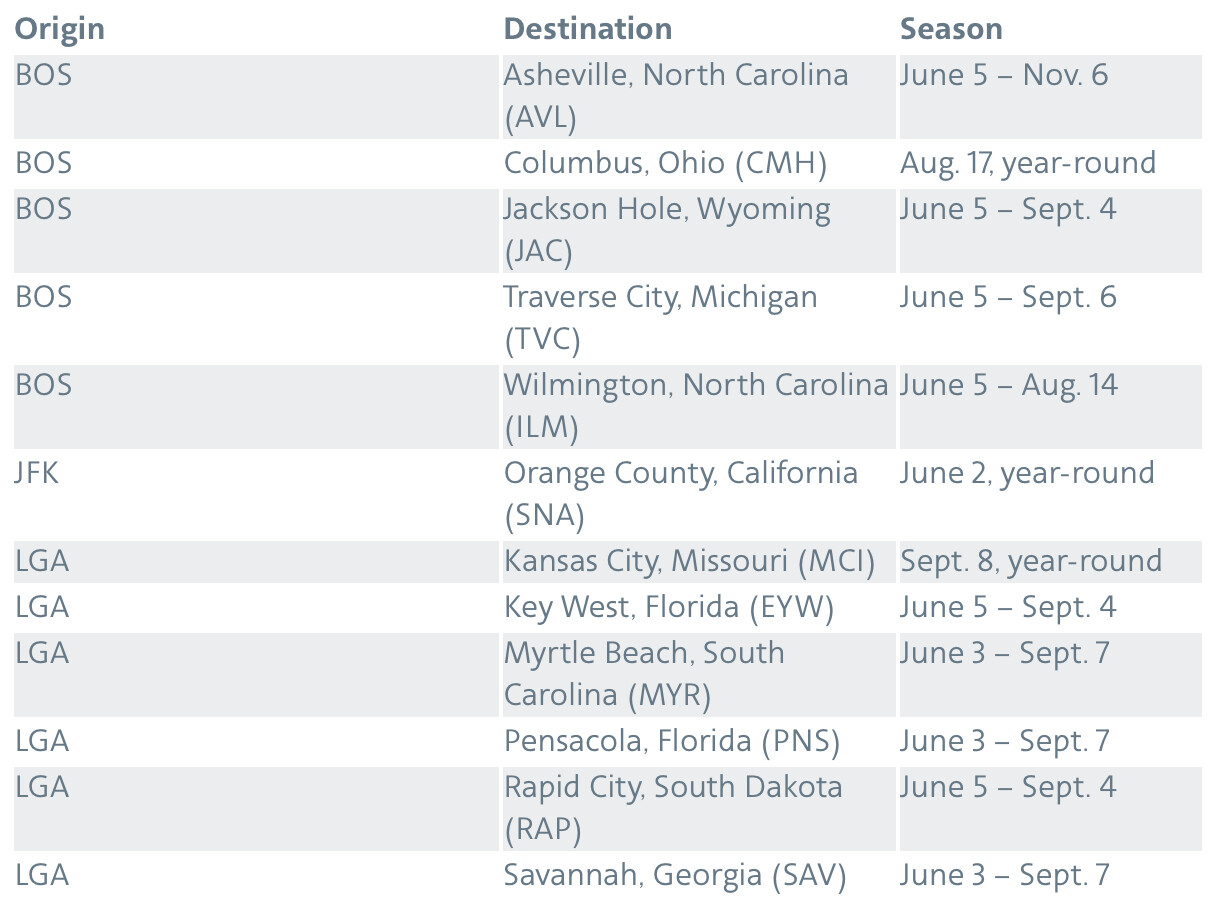Image resolution: width=1229 pixels, height=899 pixels.
Task: Click the Aug. 17, year-round season cell
Action: point(1027,163)
